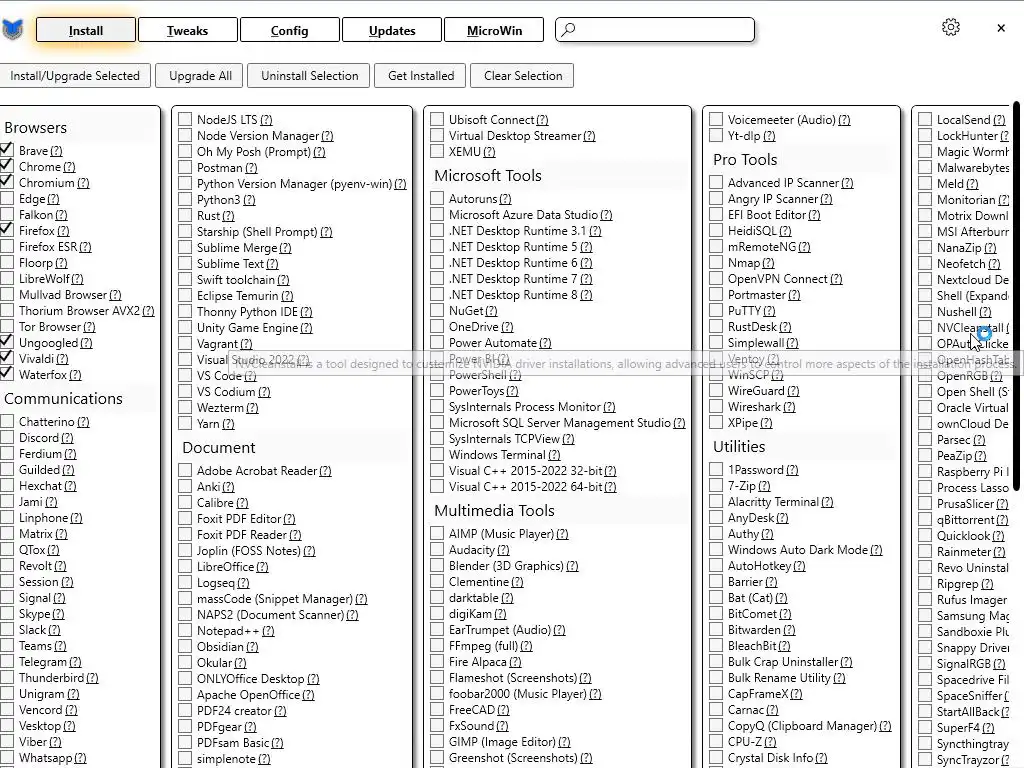Screen dimensions: 1024x768
Task: Uncheck the Brave browser checkbox
Action: 7,150
